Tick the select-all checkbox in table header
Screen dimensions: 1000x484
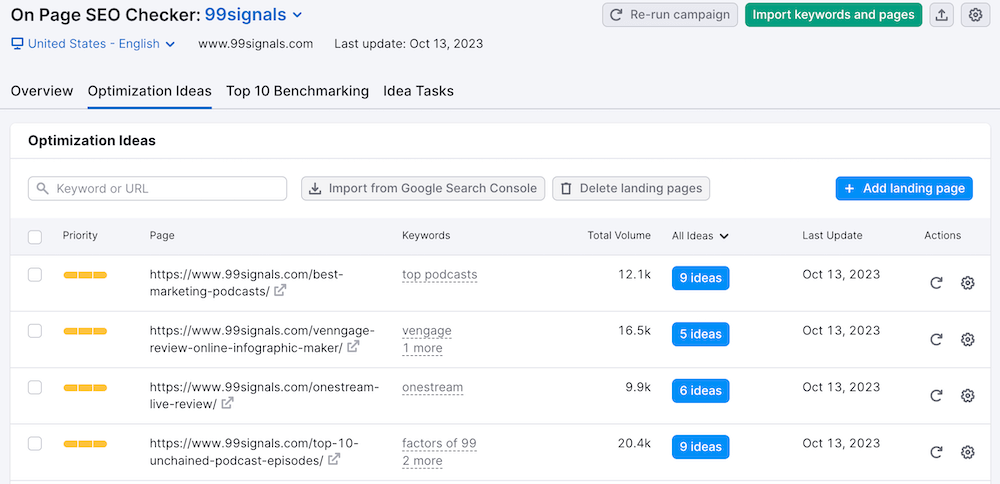(35, 237)
